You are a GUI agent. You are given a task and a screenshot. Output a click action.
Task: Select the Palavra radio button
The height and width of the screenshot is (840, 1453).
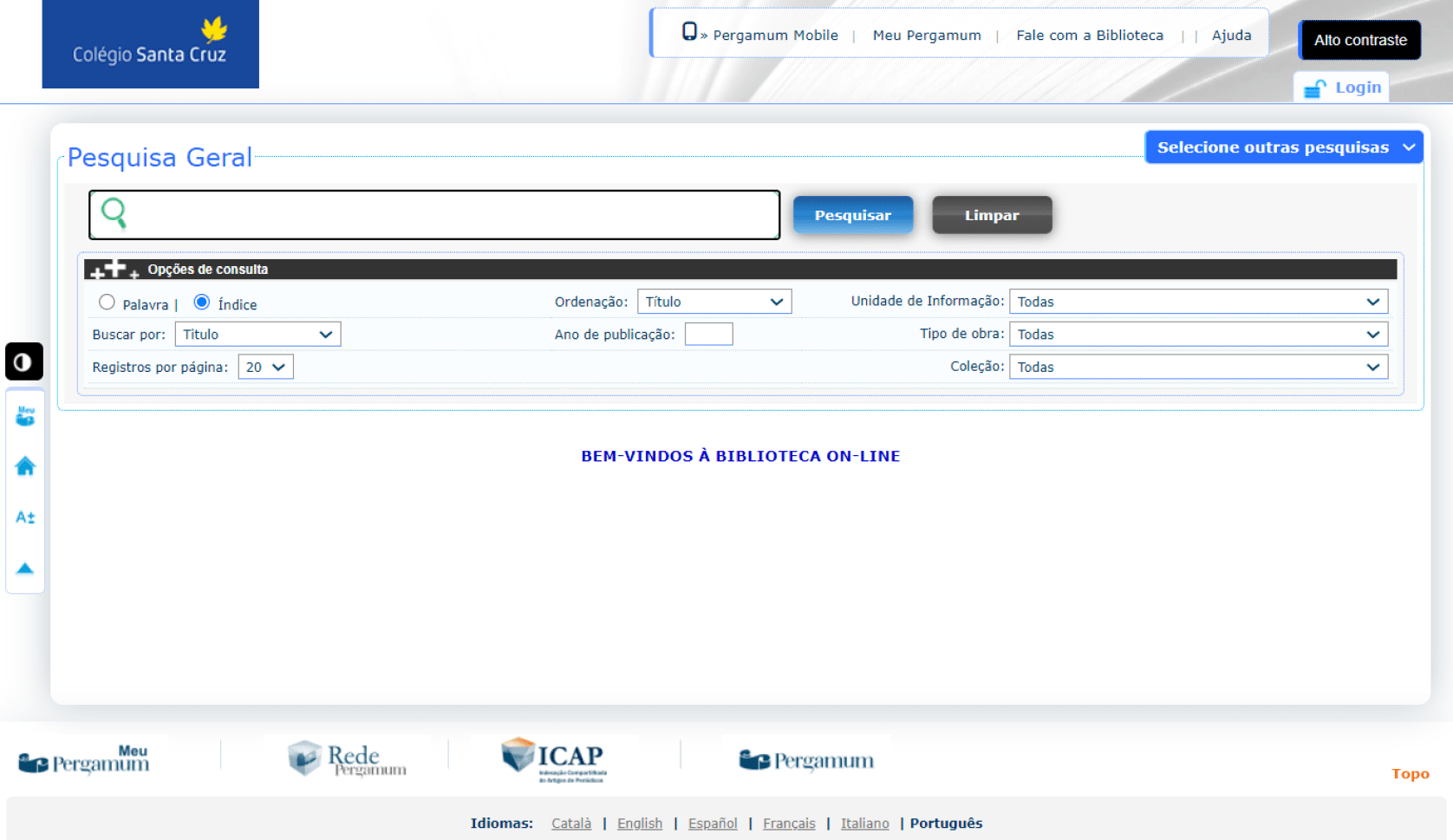107,303
